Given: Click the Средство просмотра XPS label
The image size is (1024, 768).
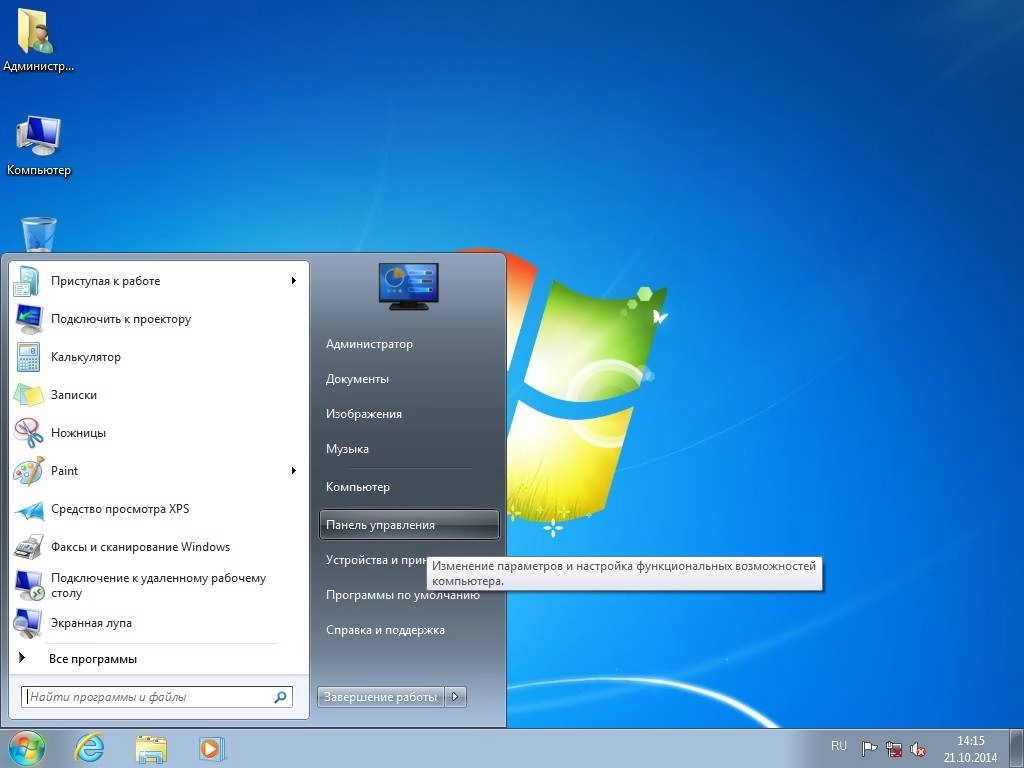Looking at the screenshot, I should pos(120,509).
